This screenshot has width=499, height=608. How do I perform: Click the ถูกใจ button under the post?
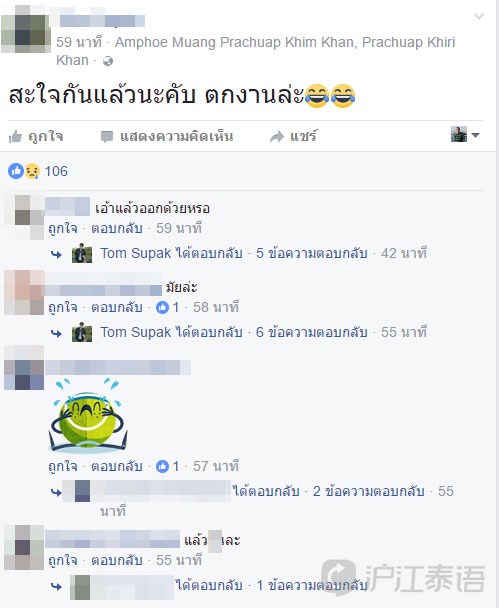tap(45, 136)
